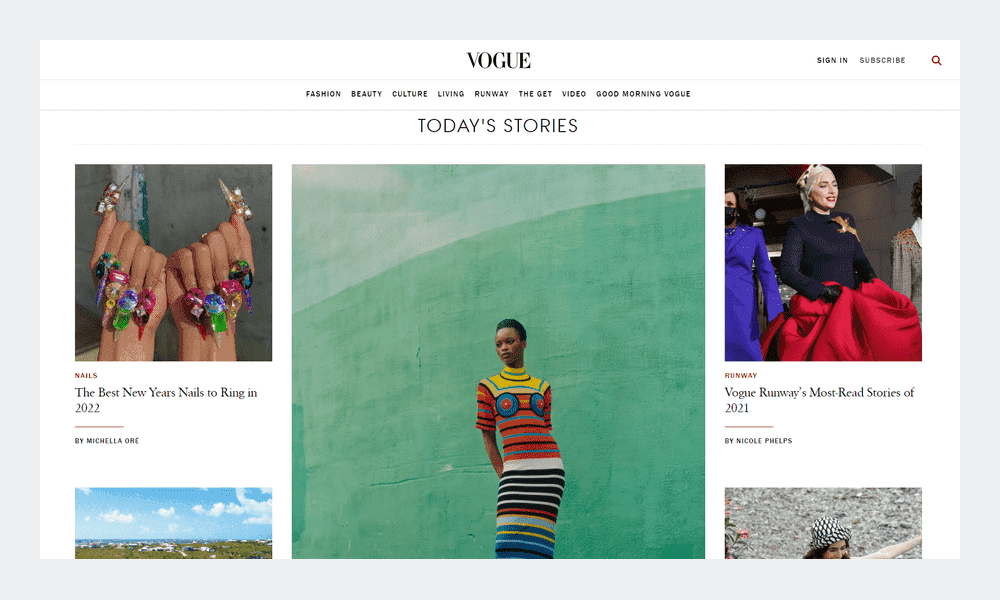Open The Get section
This screenshot has height=600, width=1000.
pos(535,94)
